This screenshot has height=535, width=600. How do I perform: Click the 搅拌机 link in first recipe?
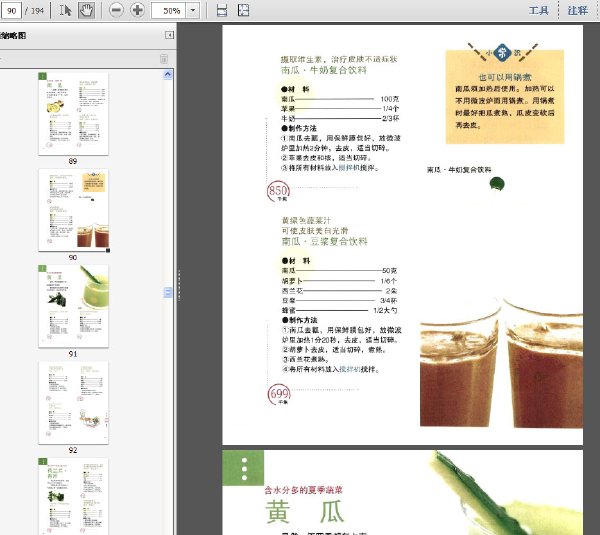[349, 168]
